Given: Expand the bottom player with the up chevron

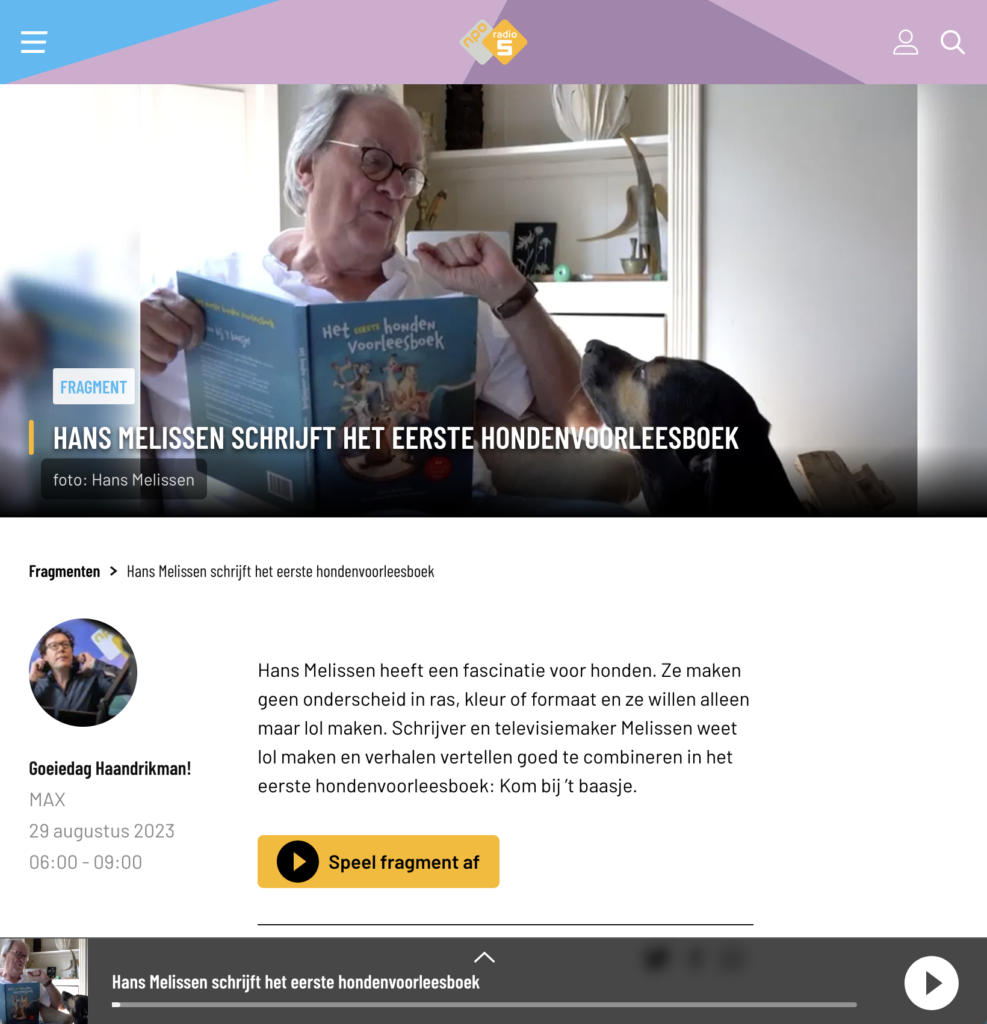Looking at the screenshot, I should pyautogui.click(x=484, y=957).
